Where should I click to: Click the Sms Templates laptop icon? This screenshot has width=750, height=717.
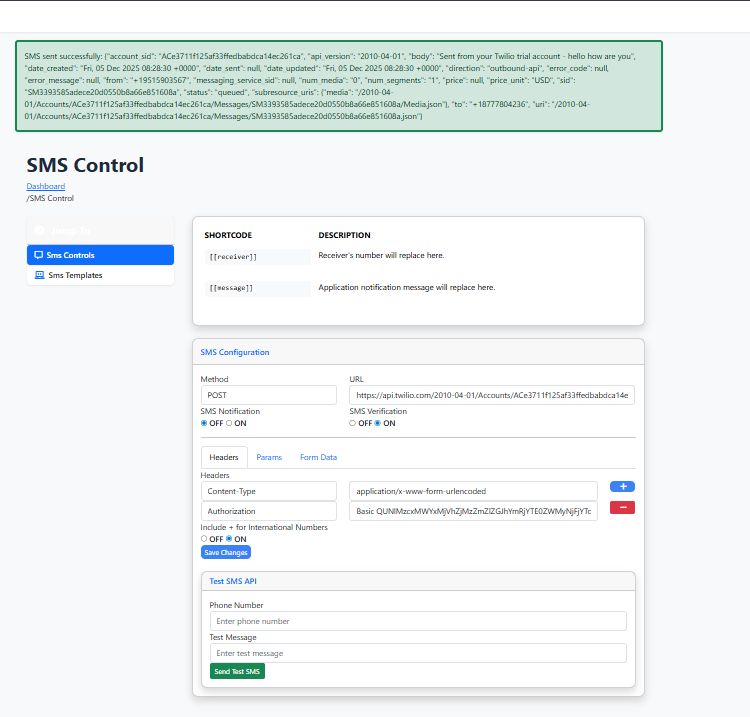point(39,275)
